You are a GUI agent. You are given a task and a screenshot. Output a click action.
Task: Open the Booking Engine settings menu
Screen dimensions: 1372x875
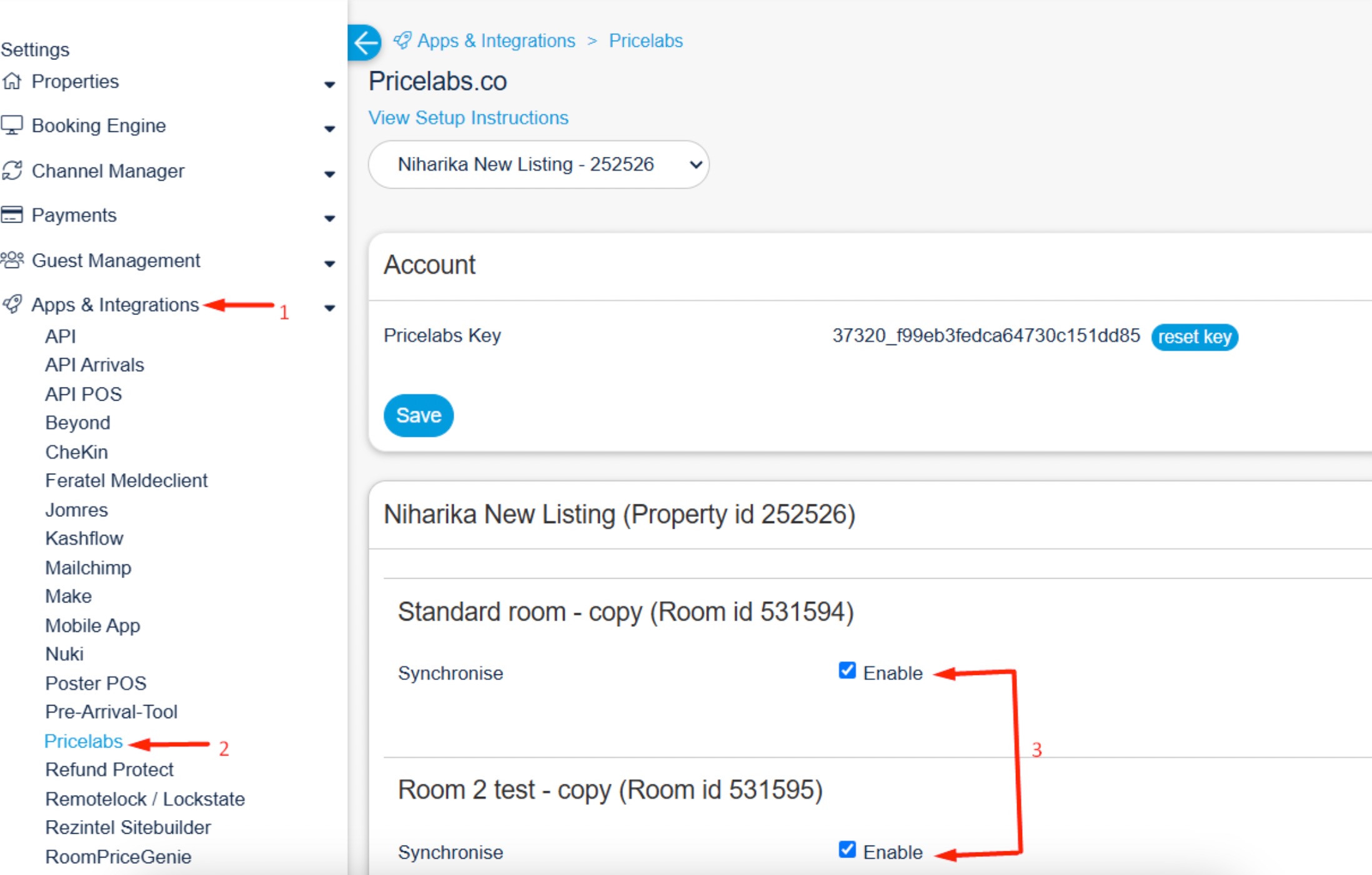click(99, 126)
